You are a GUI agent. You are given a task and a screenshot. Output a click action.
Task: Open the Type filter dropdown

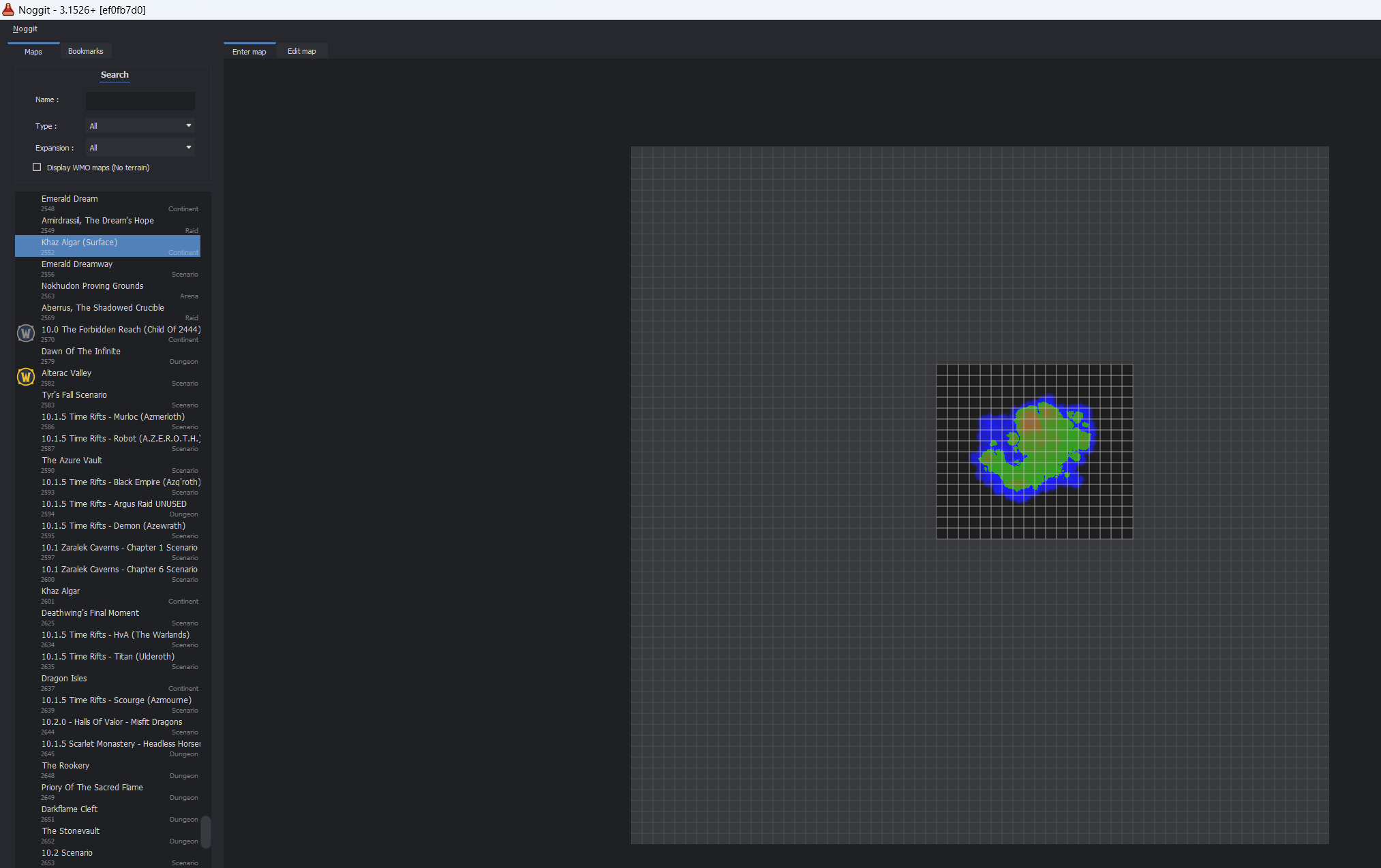pyautogui.click(x=140, y=126)
